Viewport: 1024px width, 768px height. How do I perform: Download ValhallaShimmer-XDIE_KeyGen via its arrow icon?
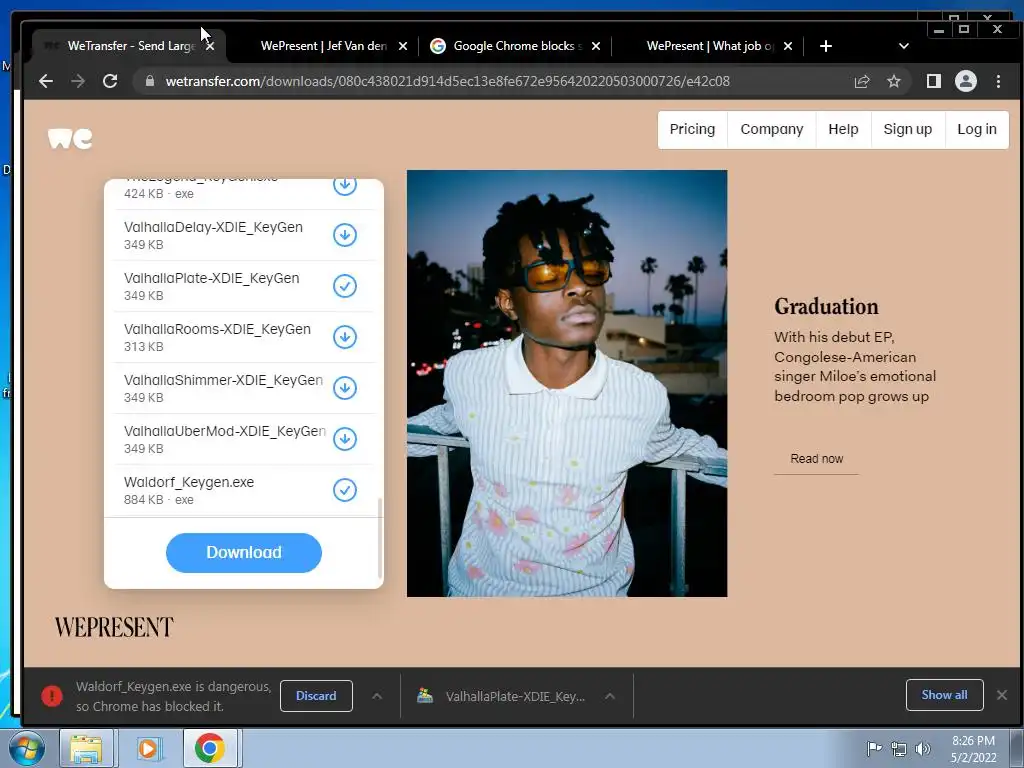point(345,388)
